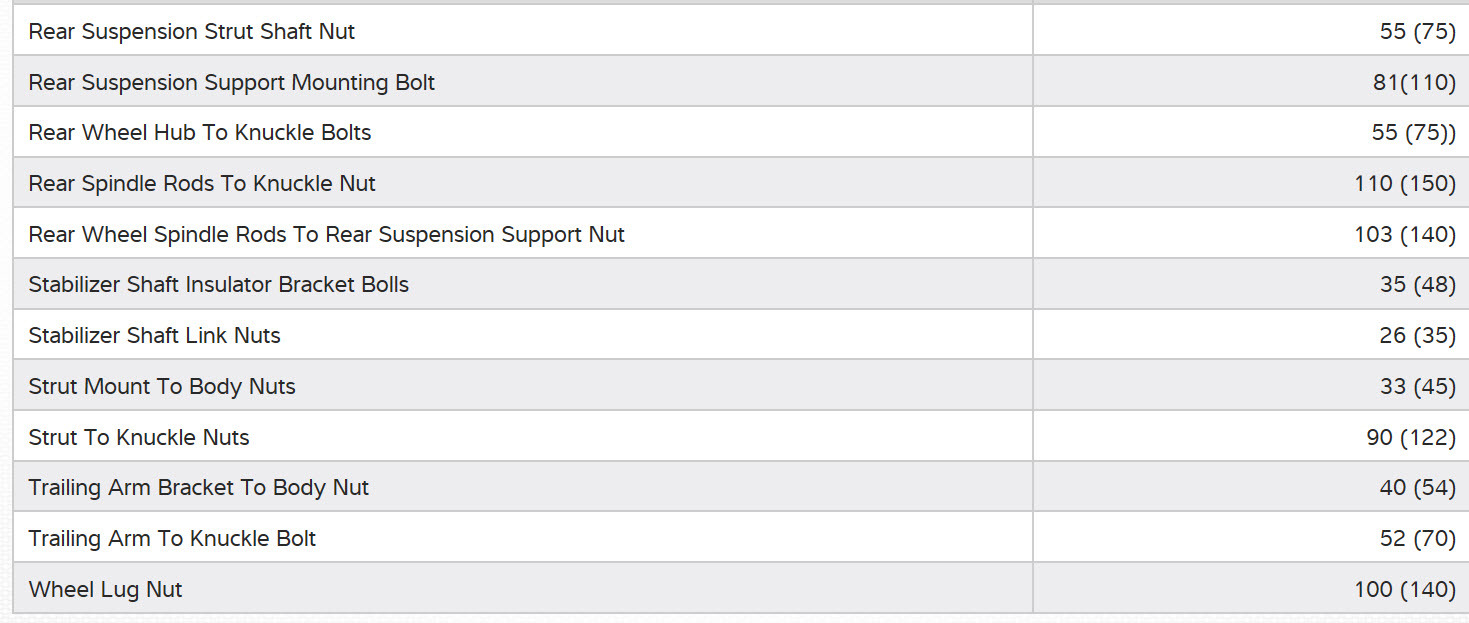Click Rear Wheel Spindle Rods To Rear Suspension Support Nut
1469x623 pixels.
pyautogui.click(x=327, y=235)
